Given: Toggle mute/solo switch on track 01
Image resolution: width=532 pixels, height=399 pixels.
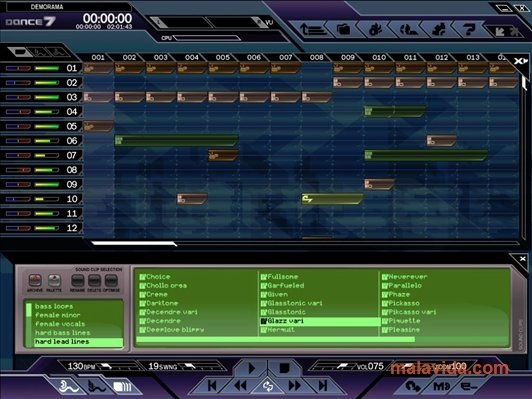Looking at the screenshot, I should (x=18, y=68).
